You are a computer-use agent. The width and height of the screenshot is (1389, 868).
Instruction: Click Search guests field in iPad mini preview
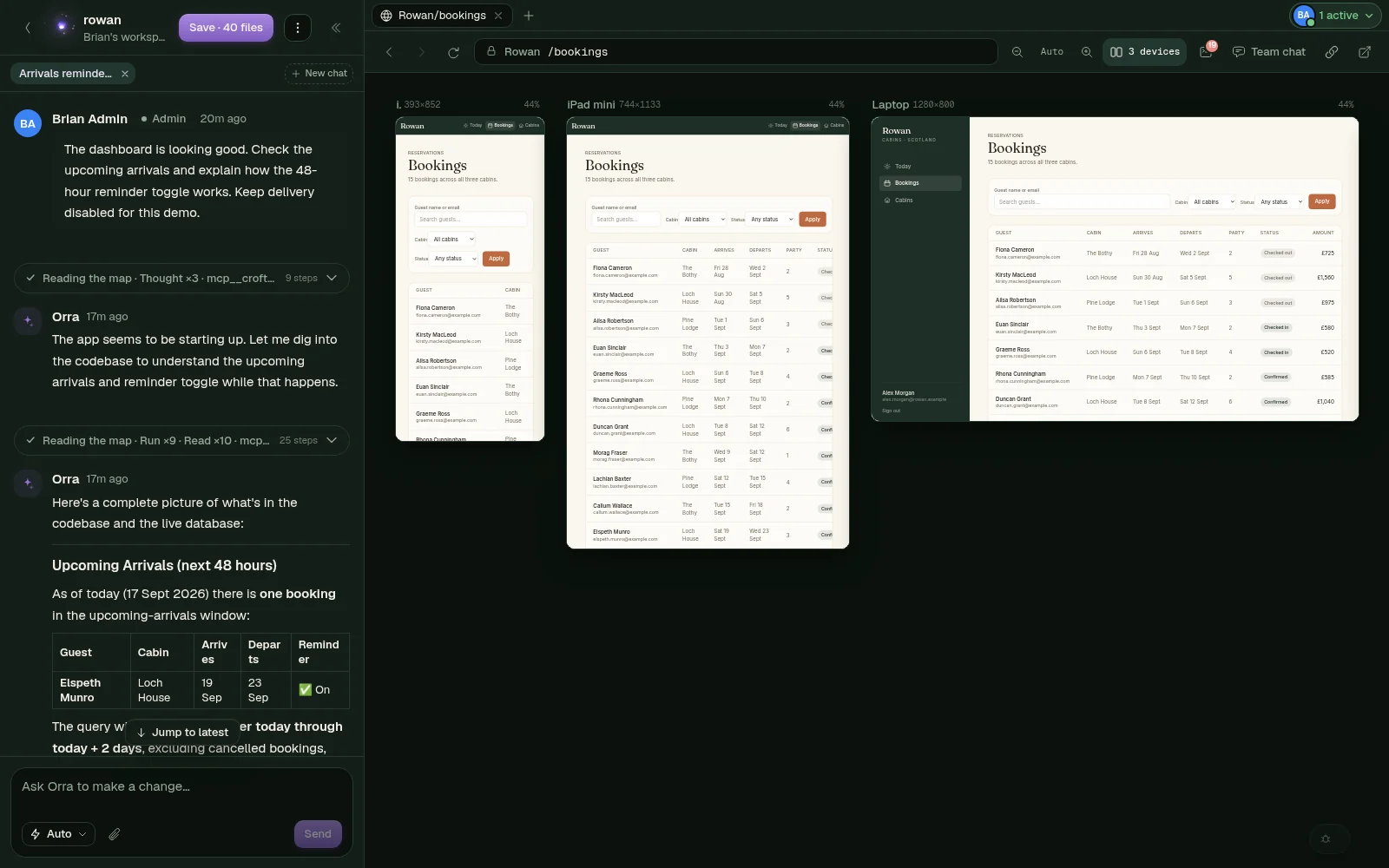pos(626,220)
